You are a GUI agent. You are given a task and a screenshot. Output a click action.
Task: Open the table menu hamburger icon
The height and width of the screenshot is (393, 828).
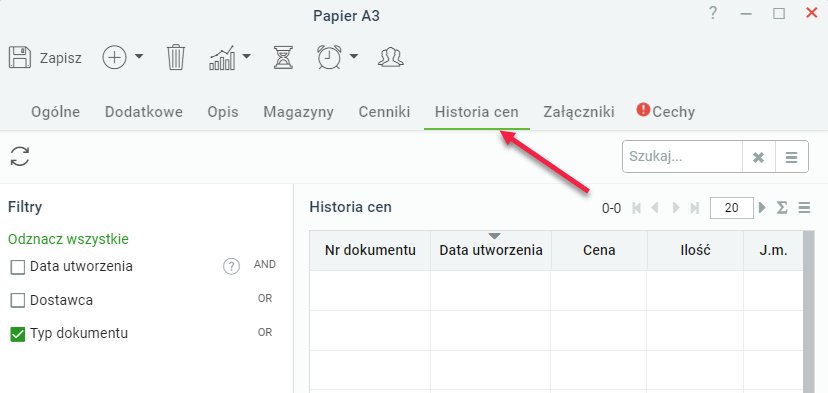[x=804, y=208]
